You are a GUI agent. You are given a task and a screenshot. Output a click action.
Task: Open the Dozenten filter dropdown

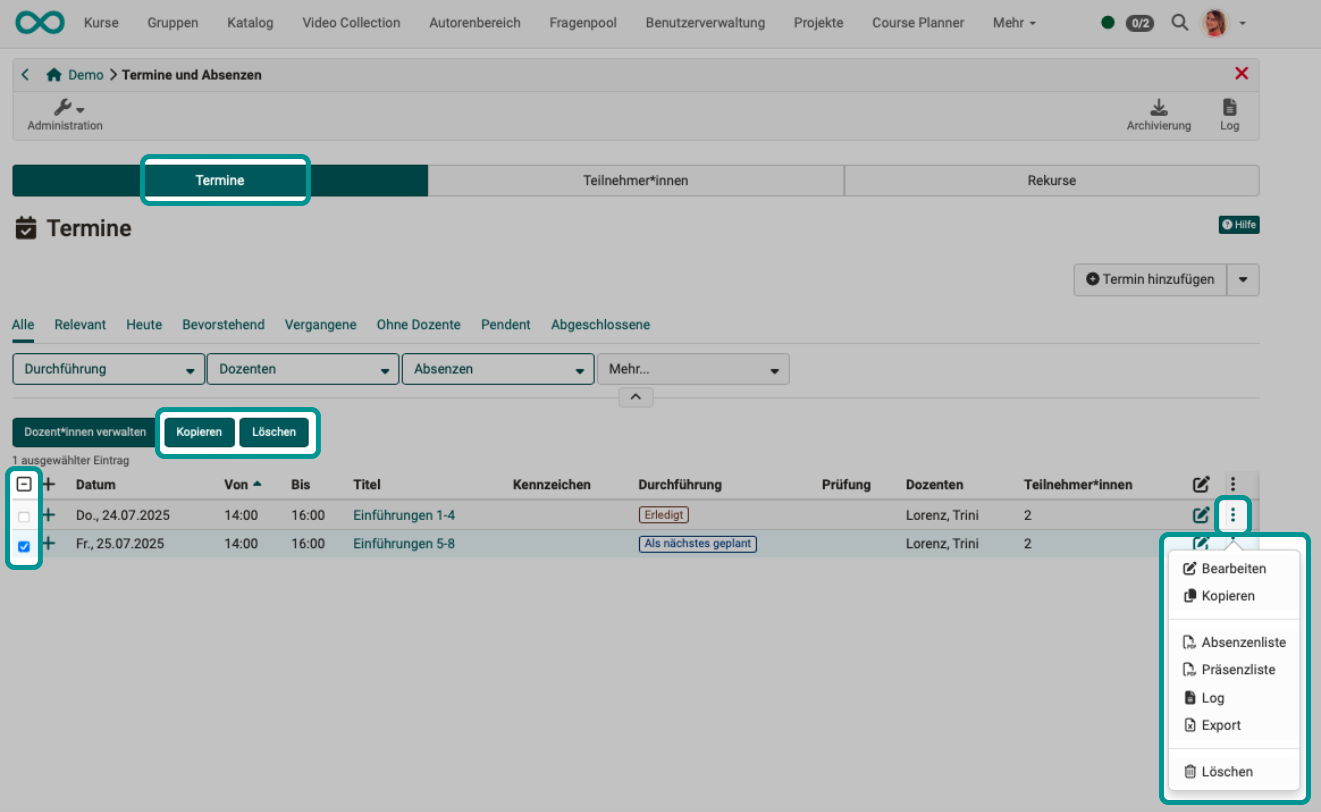[x=302, y=368]
